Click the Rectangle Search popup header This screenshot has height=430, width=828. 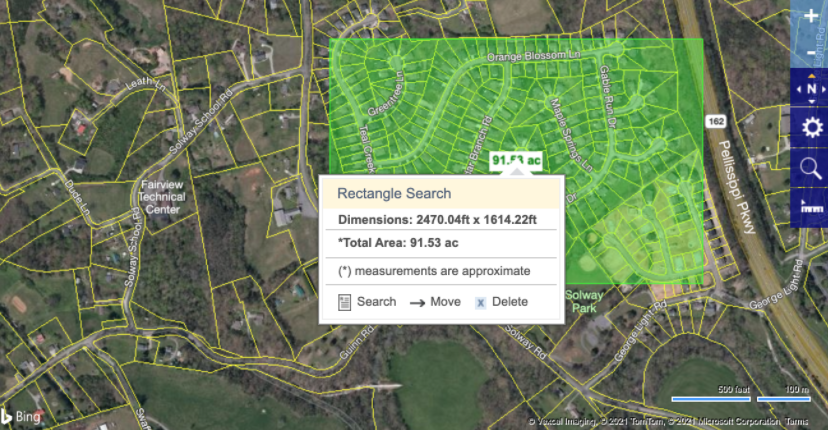(441, 193)
